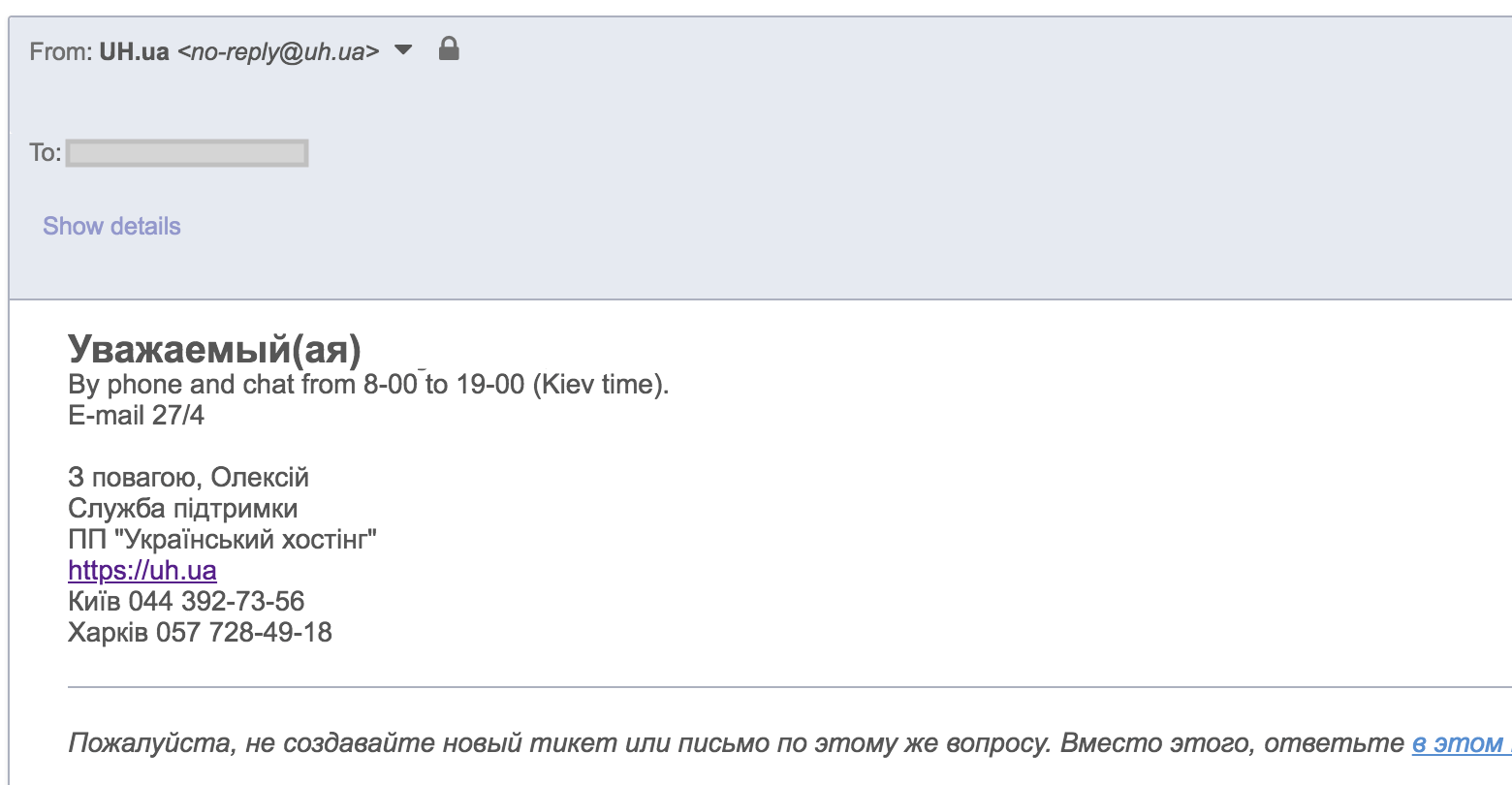Click the 'Служба підтримки' text
This screenshot has width=1512, height=785.
183,509
